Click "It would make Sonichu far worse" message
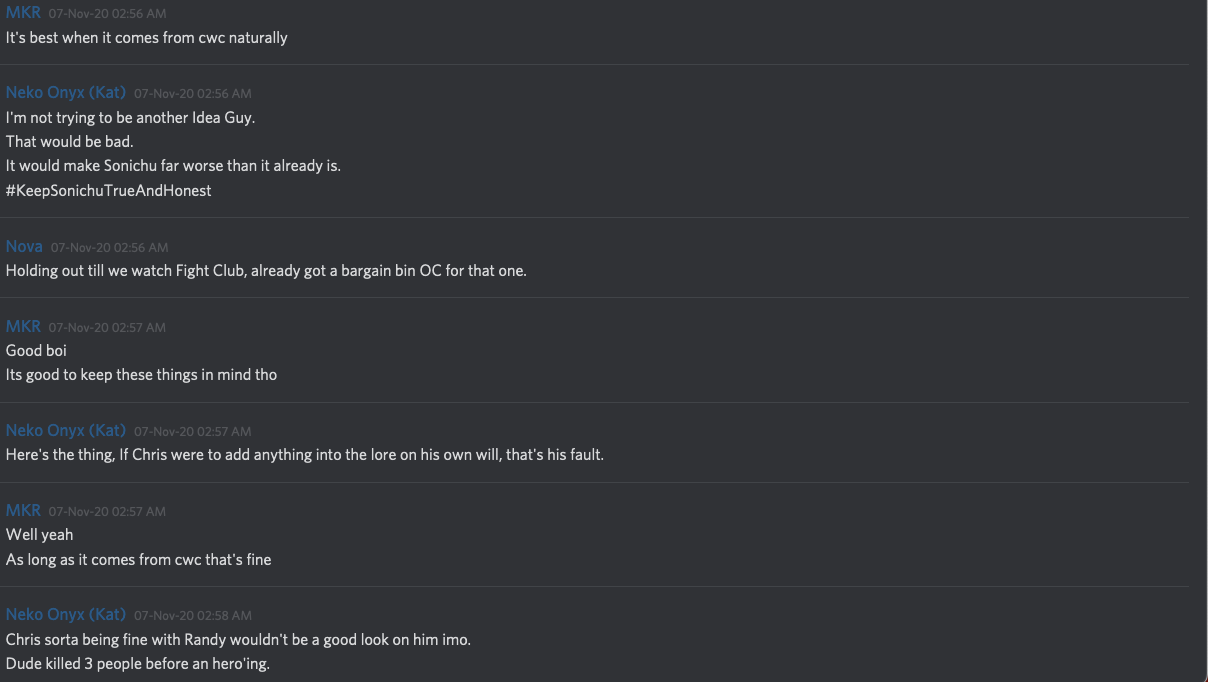Viewport: 1208px width, 682px height. pos(173,165)
